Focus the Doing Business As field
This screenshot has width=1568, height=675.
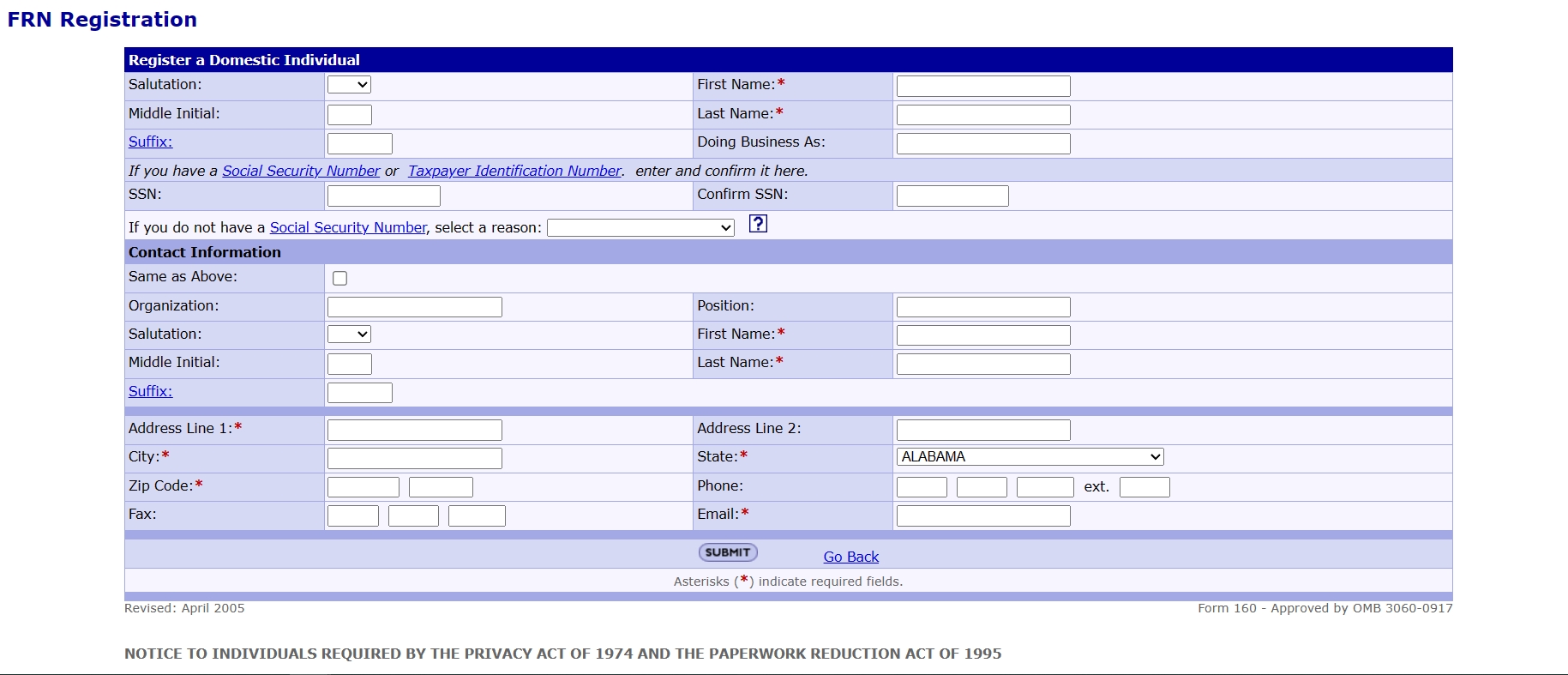(x=983, y=143)
